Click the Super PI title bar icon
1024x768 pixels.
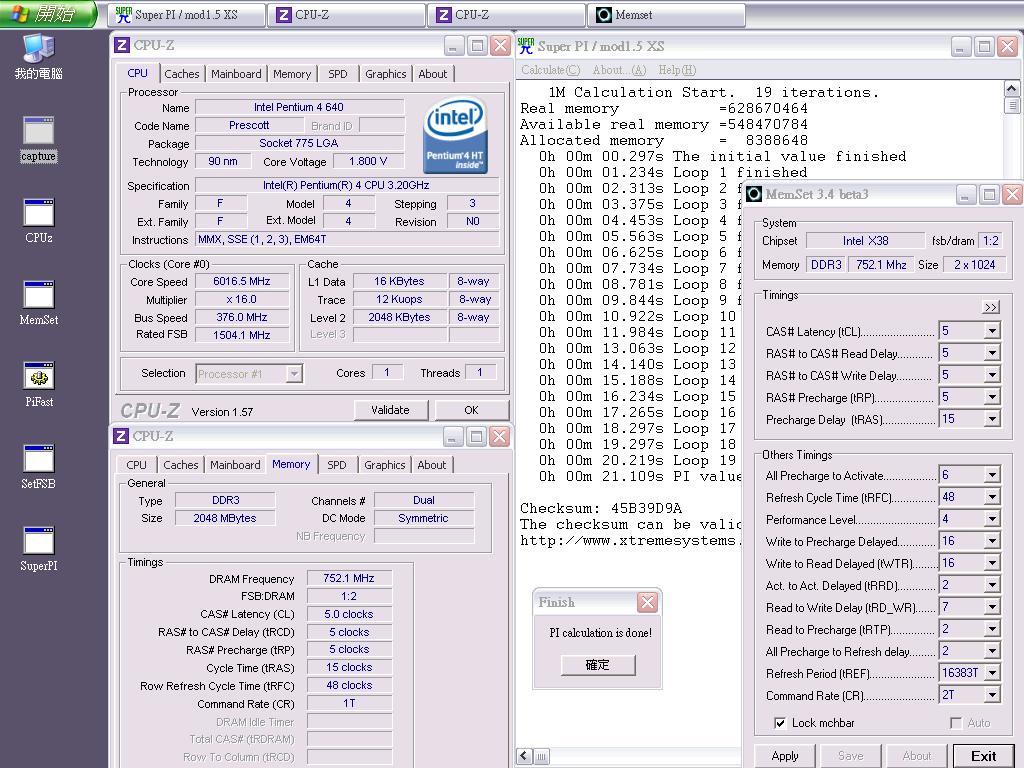coord(526,46)
